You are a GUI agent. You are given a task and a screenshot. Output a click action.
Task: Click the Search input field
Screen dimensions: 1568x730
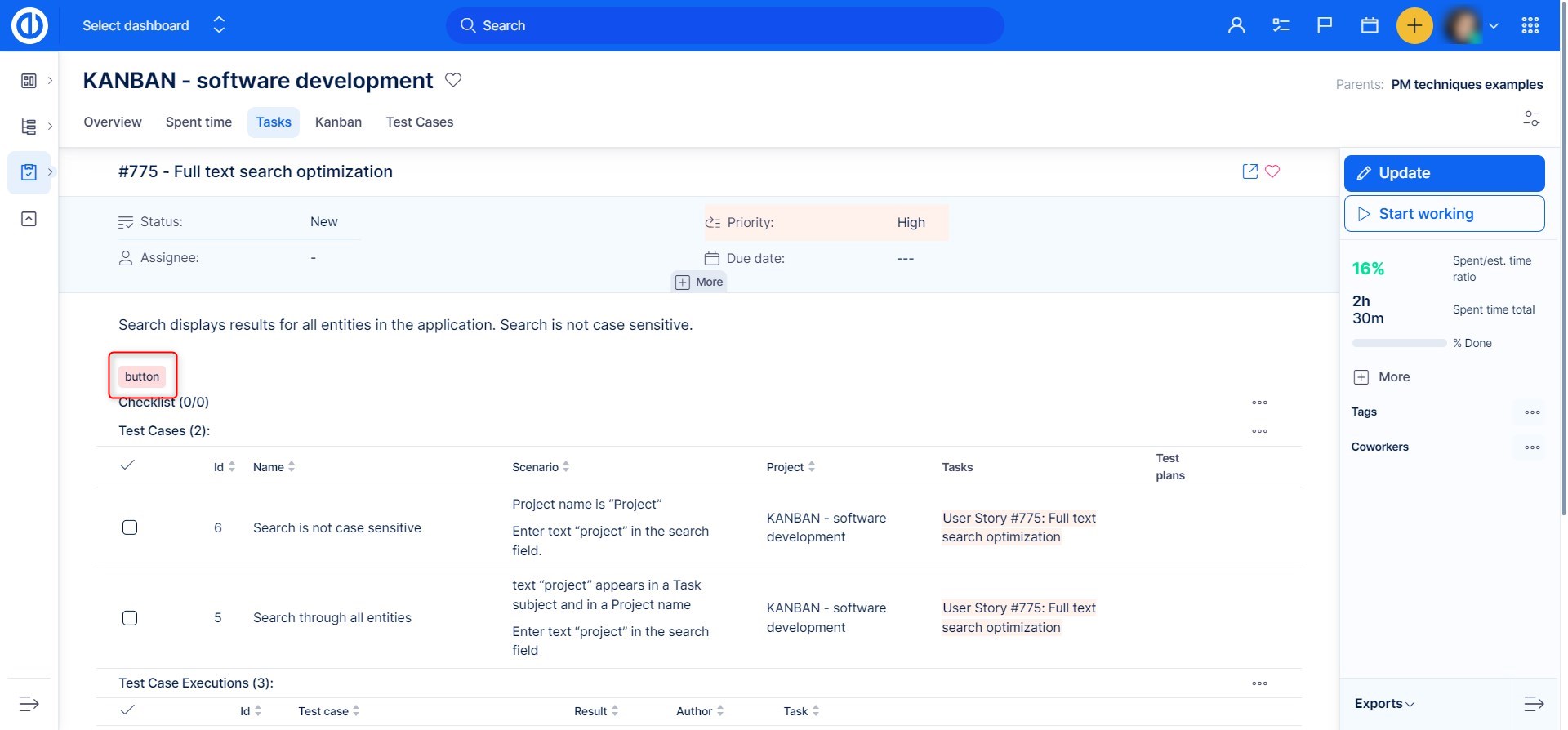pos(724,25)
